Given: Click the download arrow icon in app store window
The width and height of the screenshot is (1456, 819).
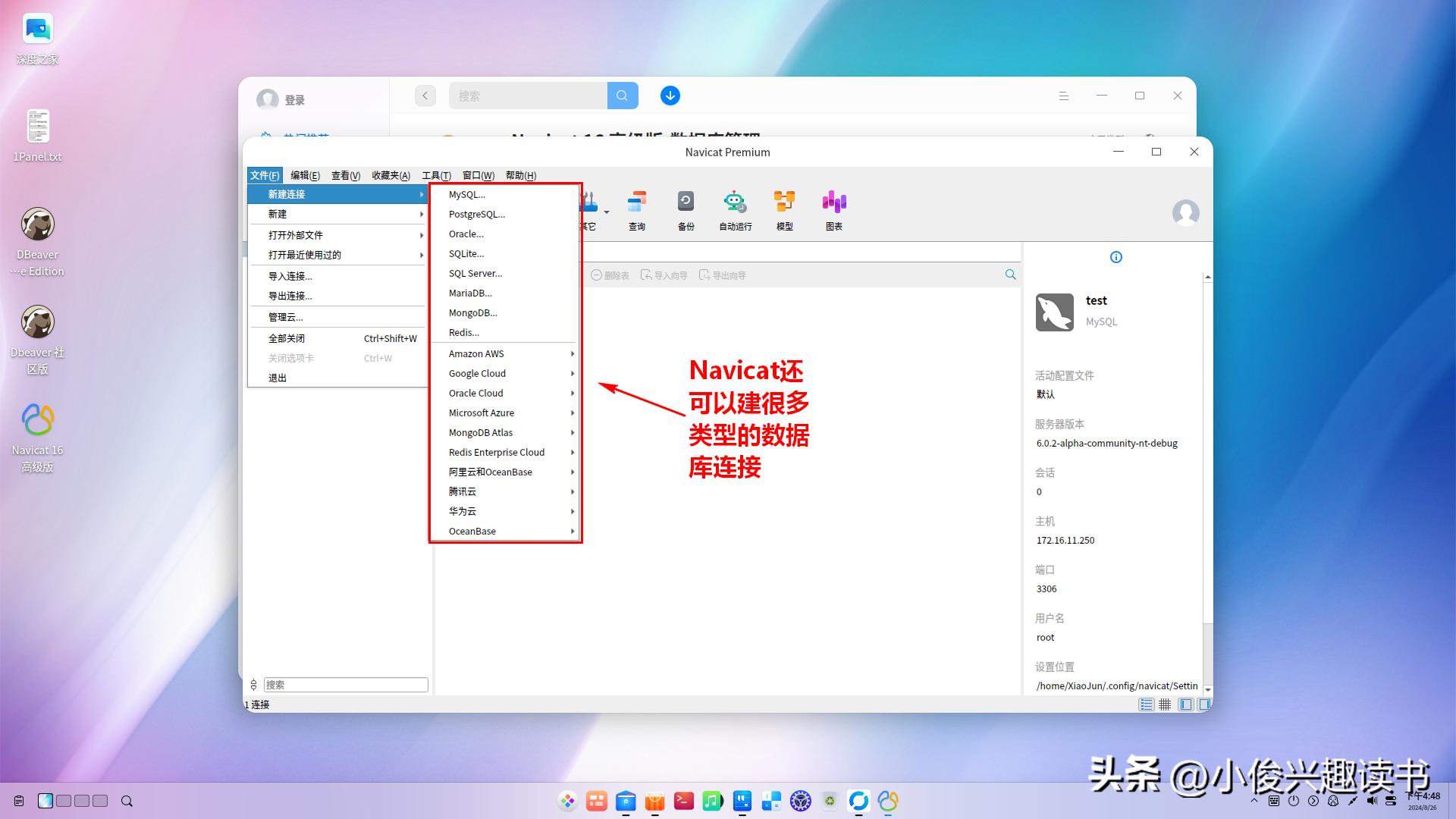Looking at the screenshot, I should point(670,96).
